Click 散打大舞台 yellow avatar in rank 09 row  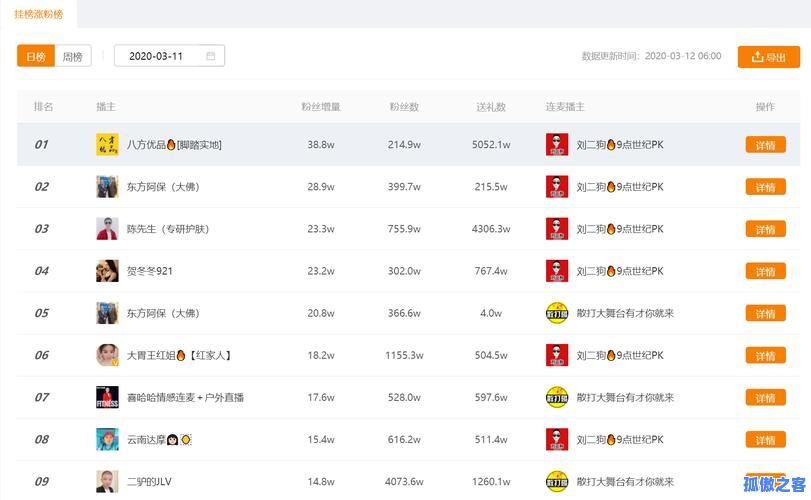(x=557, y=481)
